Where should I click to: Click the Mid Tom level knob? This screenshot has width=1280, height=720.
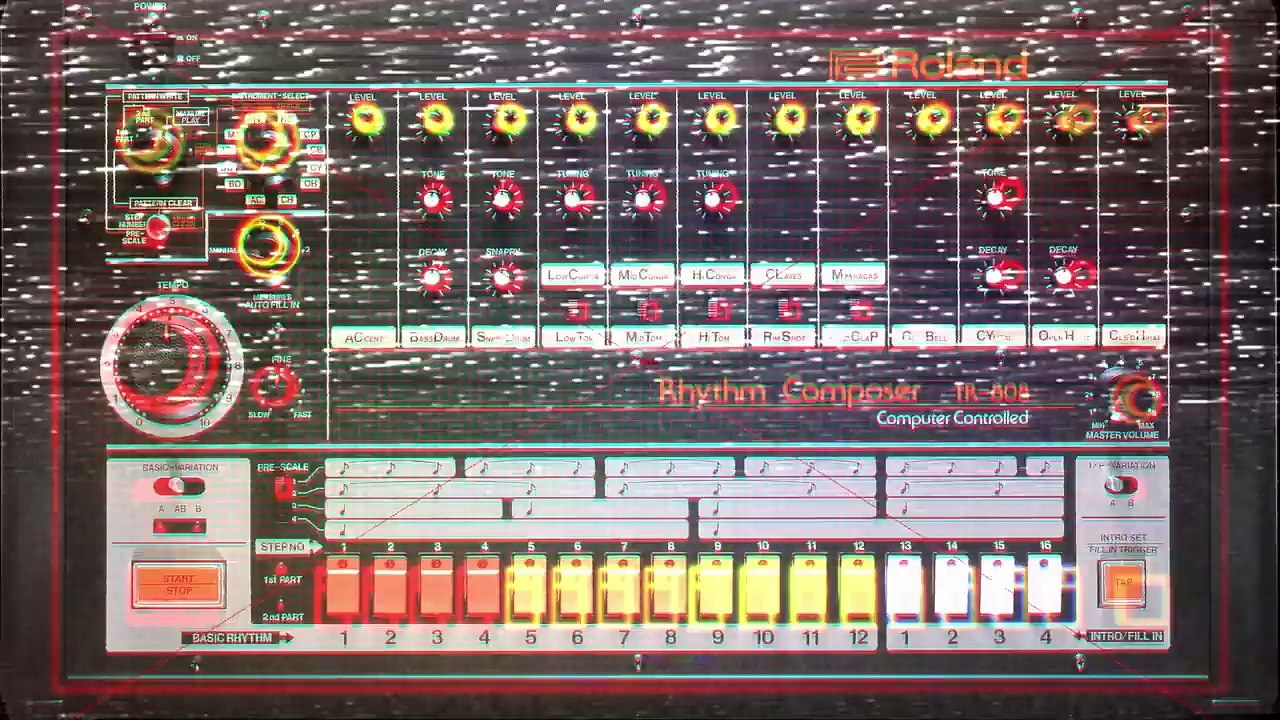[x=650, y=121]
